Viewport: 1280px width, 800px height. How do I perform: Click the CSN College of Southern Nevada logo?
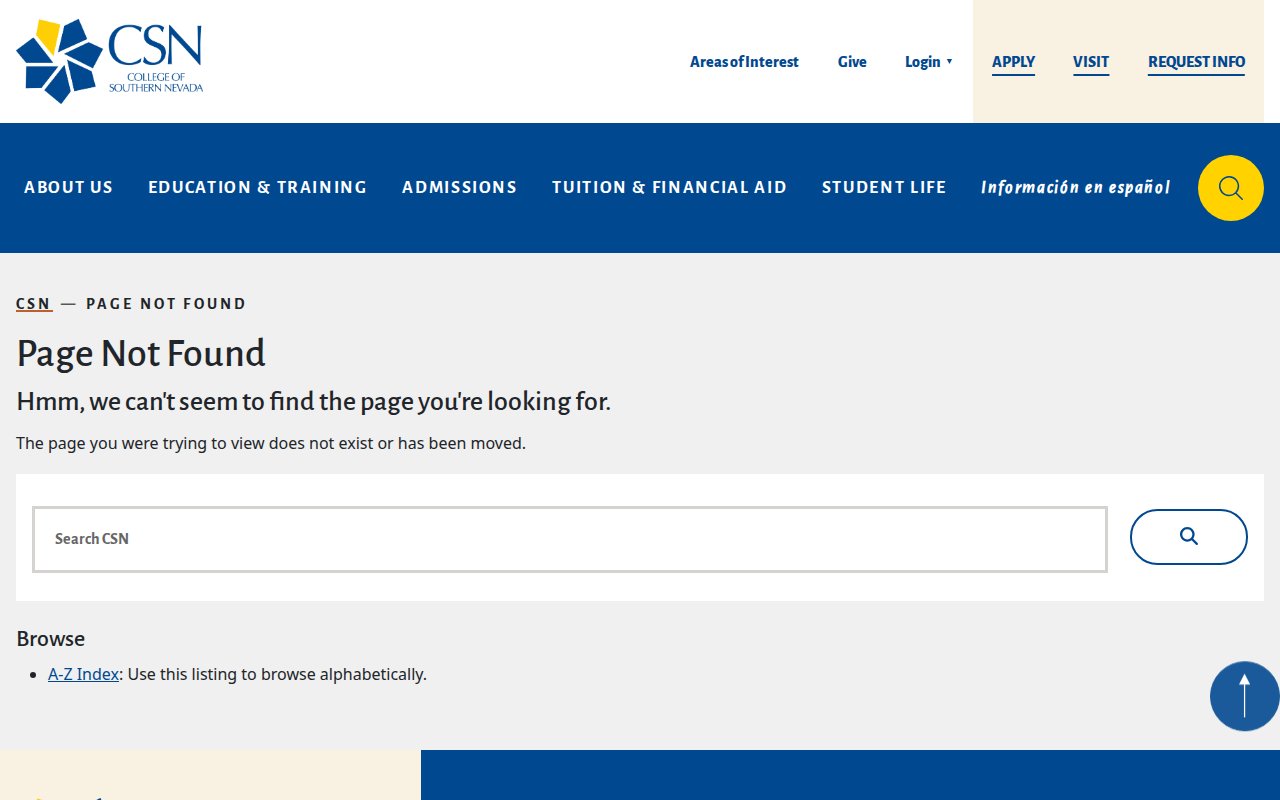tap(110, 61)
